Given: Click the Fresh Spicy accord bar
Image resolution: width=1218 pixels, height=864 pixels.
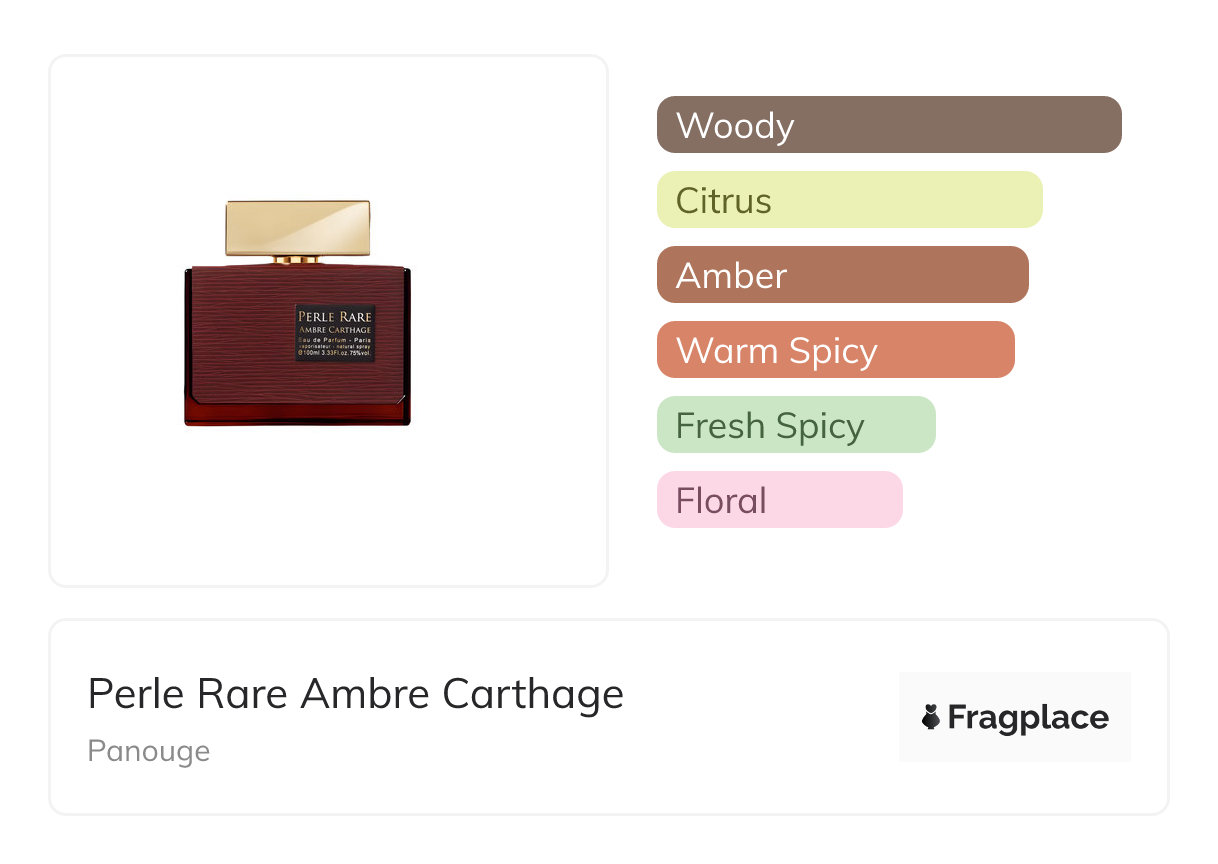Looking at the screenshot, I should (795, 425).
